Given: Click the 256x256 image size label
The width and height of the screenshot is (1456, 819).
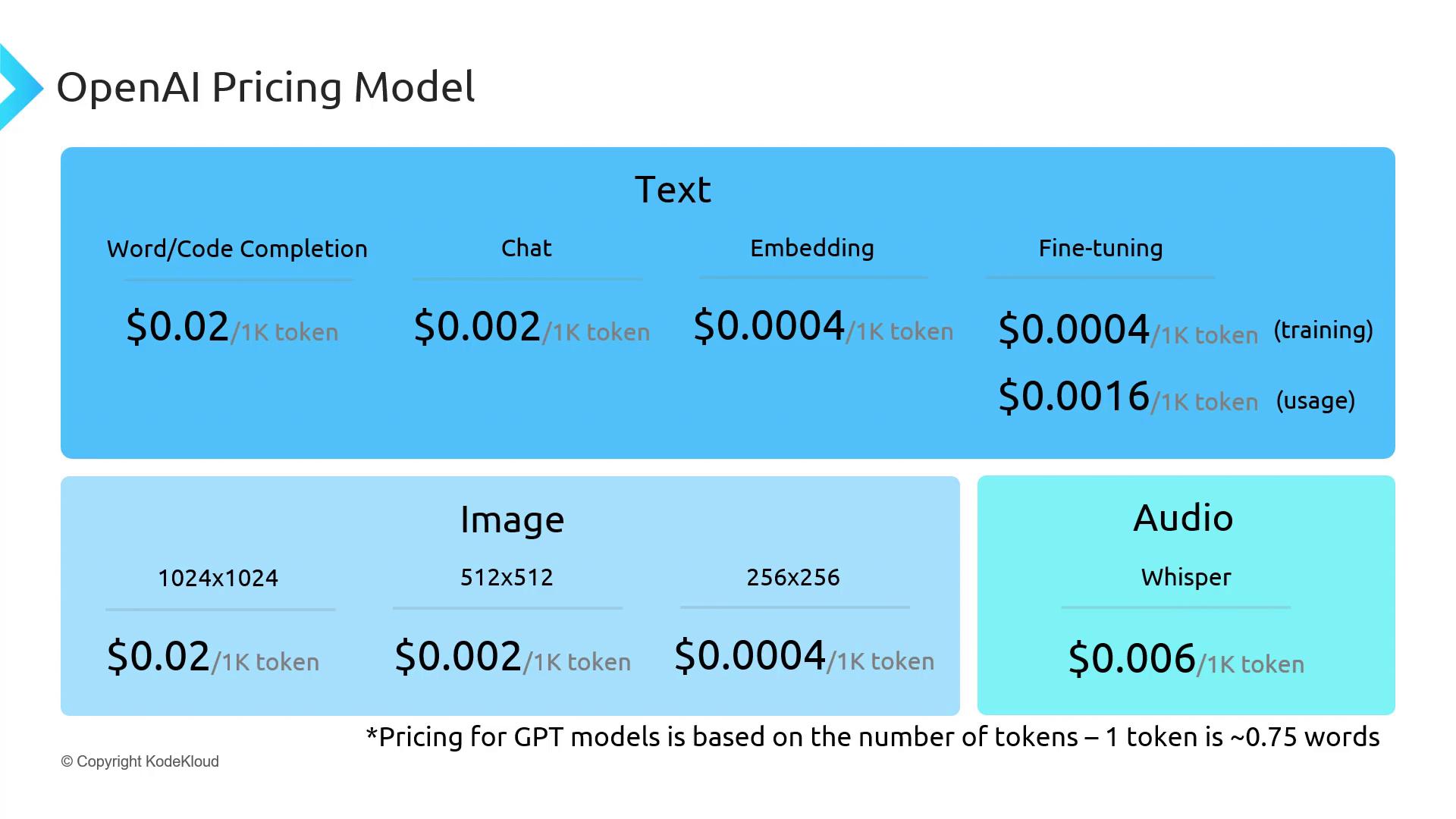Looking at the screenshot, I should coord(793,577).
